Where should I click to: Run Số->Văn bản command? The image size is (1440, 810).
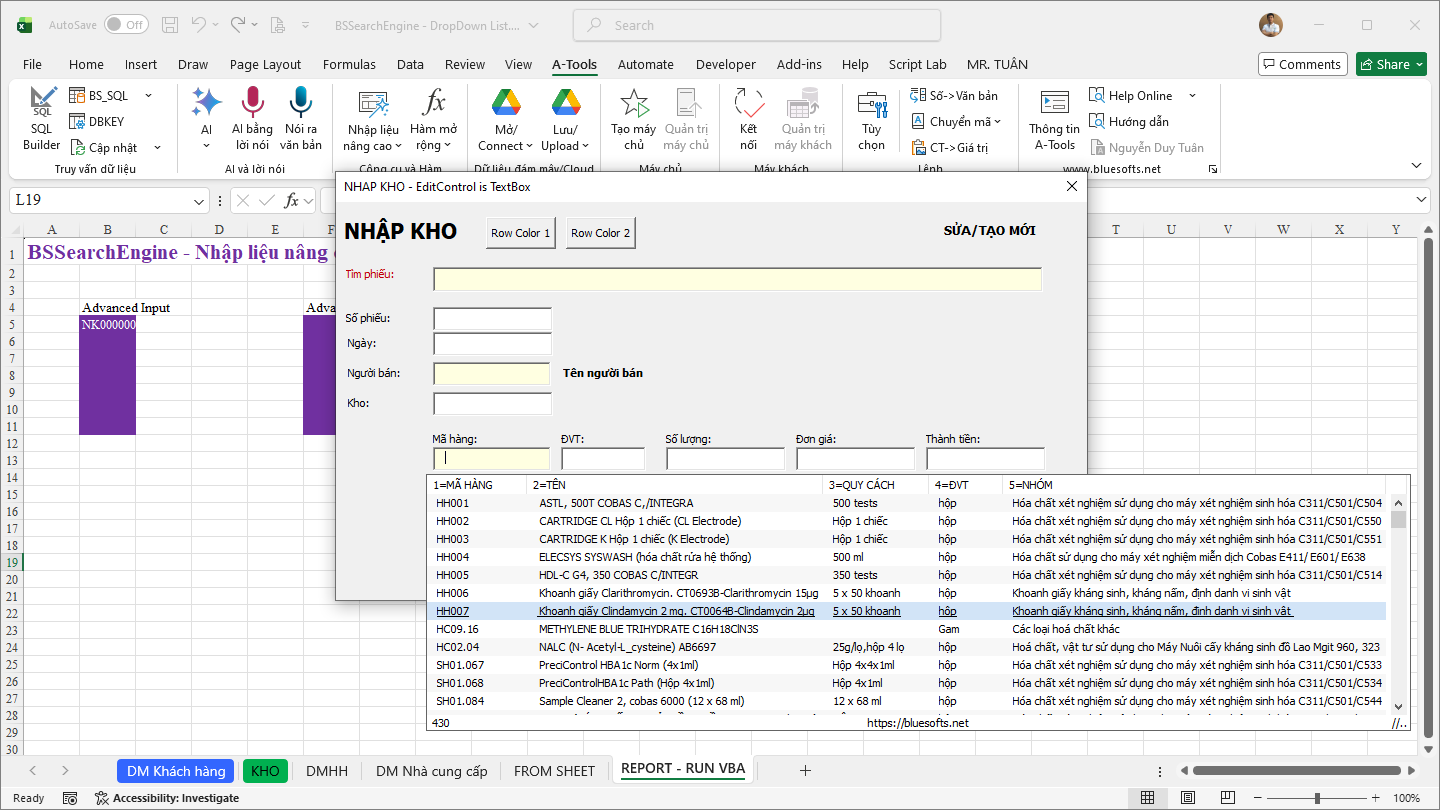point(954,96)
